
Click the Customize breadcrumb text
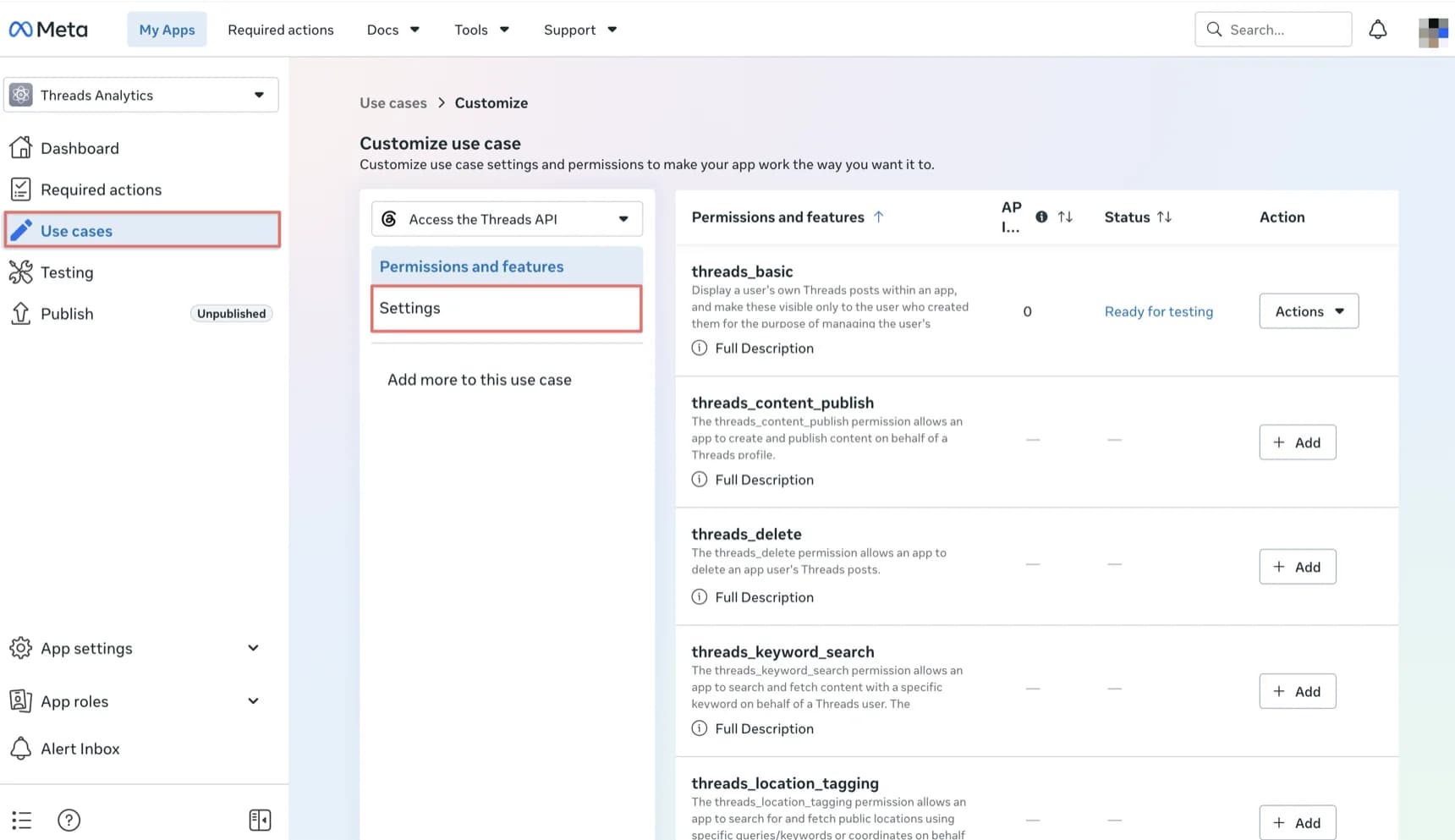tap(491, 103)
